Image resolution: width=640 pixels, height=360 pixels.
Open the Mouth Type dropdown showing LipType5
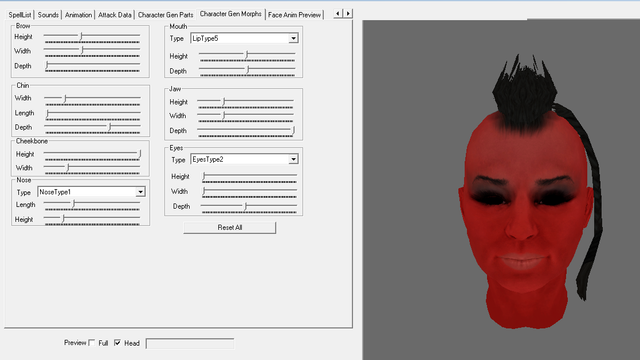point(244,38)
